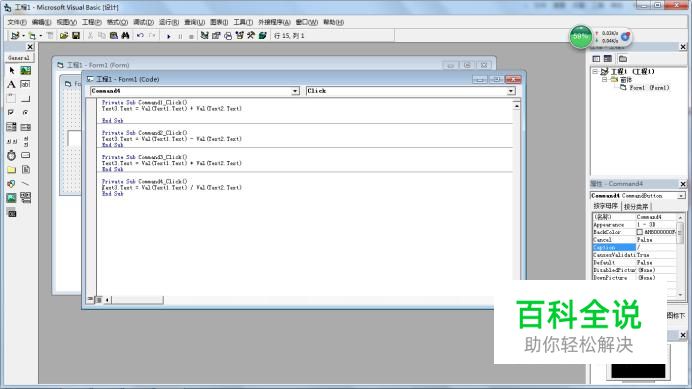692x389 pixels.
Task: Open the Add Form dropdown arrow in the toolbar
Action: pos(41,36)
